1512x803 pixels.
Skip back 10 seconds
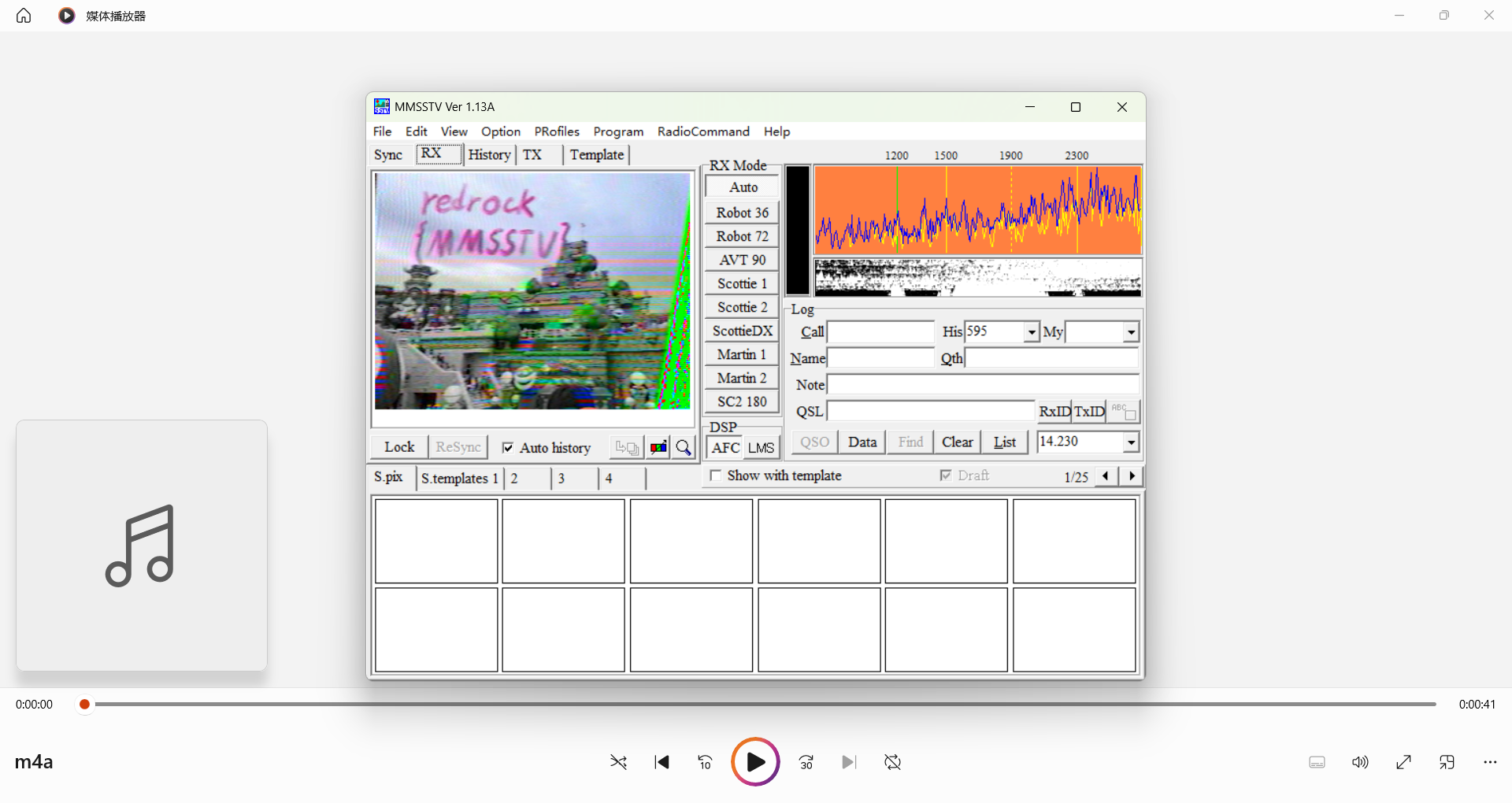[x=705, y=762]
